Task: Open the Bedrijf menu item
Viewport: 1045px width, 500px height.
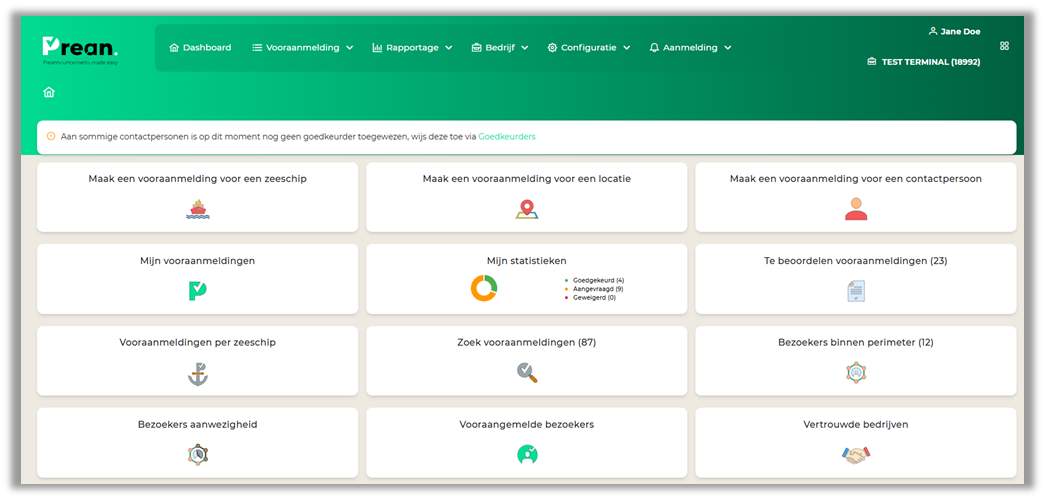Action: click(500, 47)
